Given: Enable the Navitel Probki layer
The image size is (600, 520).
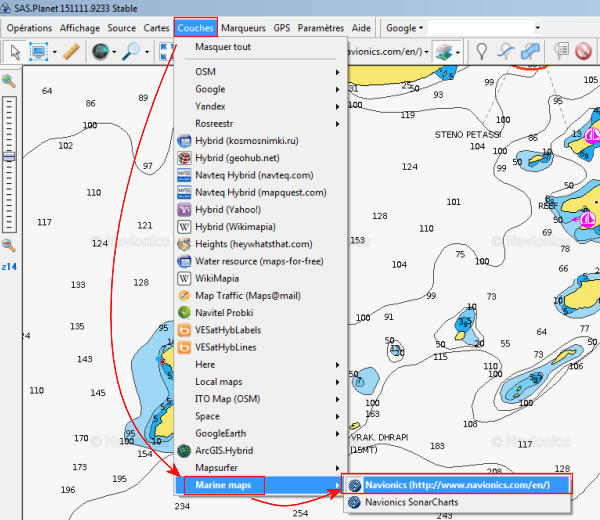Looking at the screenshot, I should 261,313.
